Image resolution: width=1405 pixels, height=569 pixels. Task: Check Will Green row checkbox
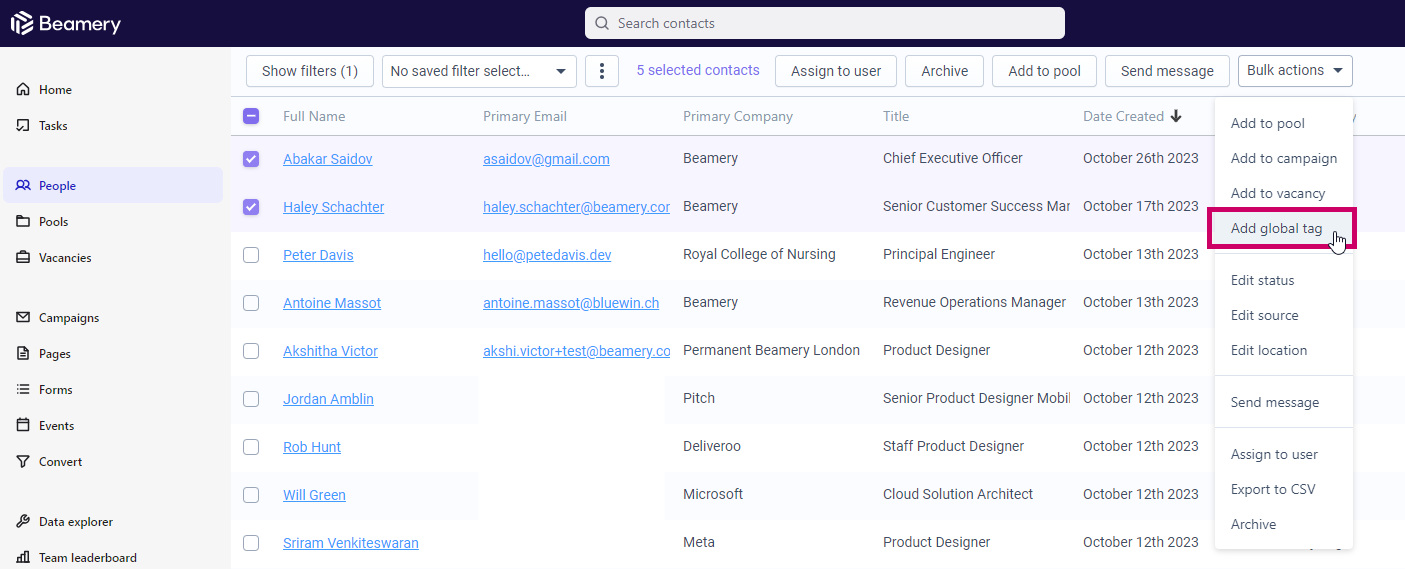[251, 495]
